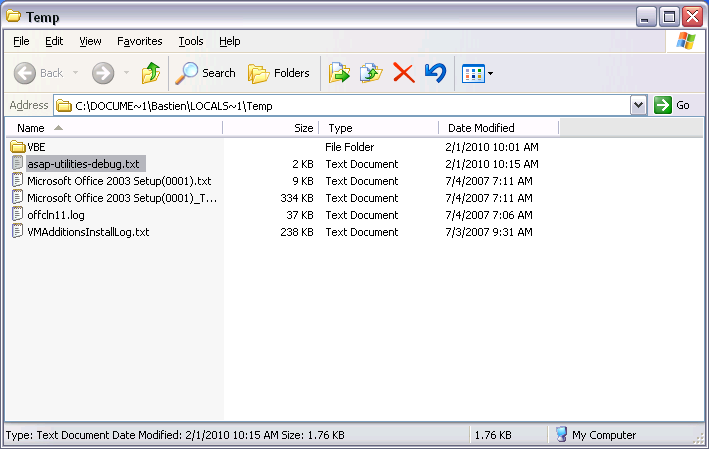Click the VMAdditionsInstallLog.txt file icon
709x449 pixels.
pos(18,232)
